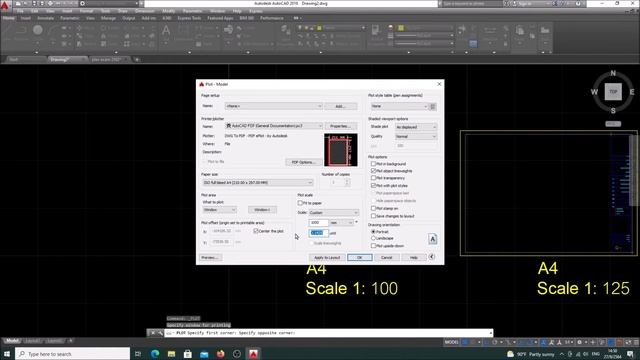Open the Paper size dropdown
Viewport: 640px width, 360px height.
258,182
